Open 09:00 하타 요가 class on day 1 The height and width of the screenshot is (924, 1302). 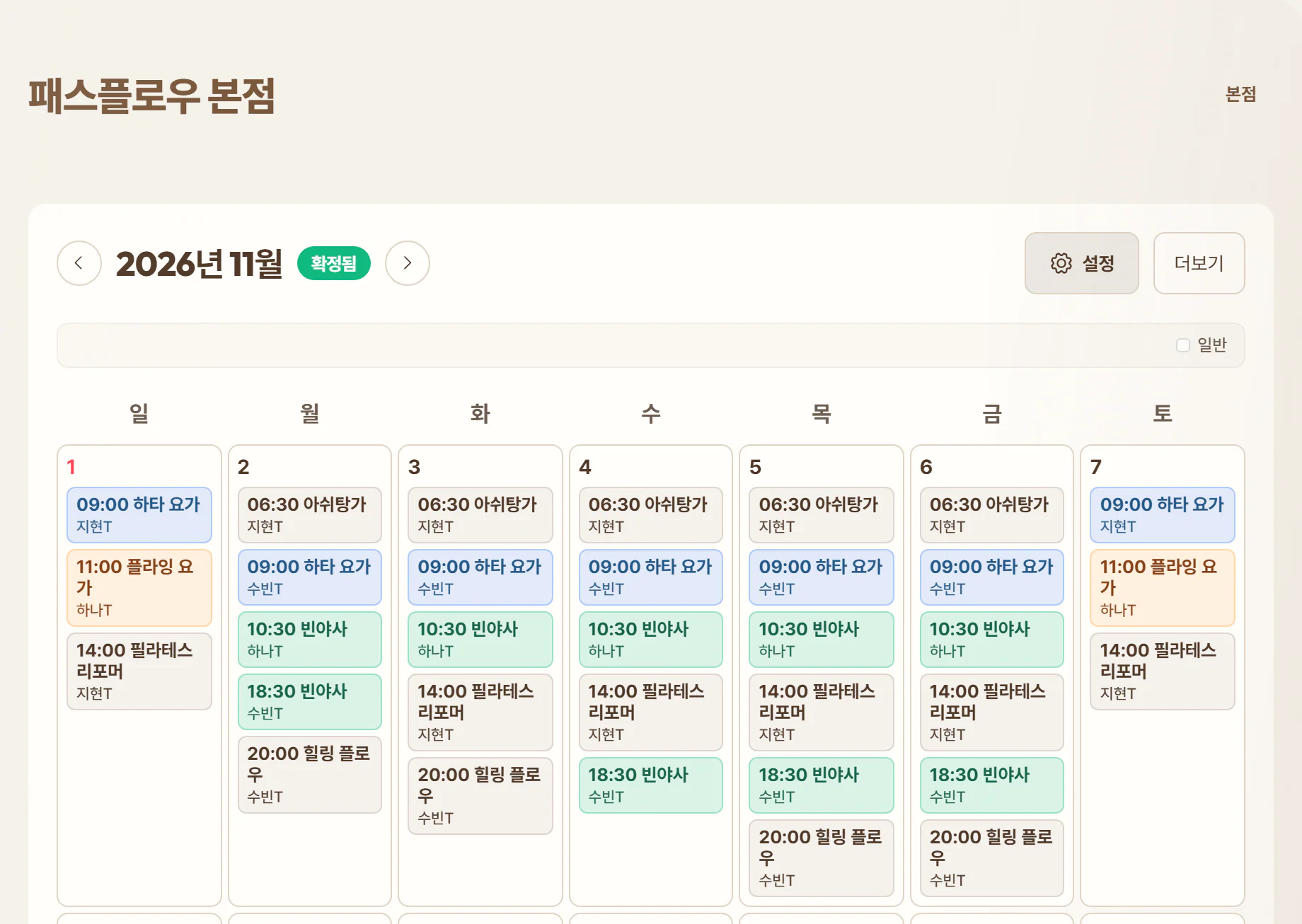pyautogui.click(x=139, y=515)
